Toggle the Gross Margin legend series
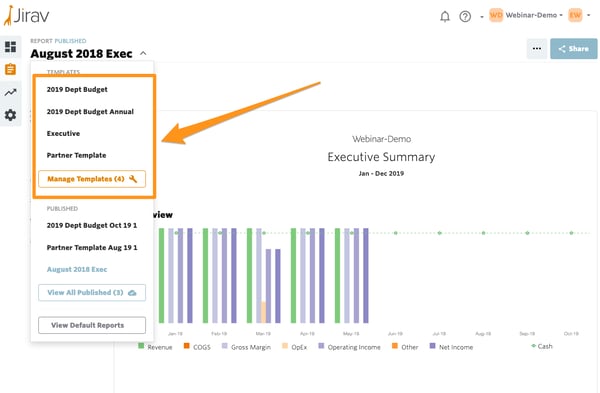The height and width of the screenshot is (393, 600). [x=246, y=347]
